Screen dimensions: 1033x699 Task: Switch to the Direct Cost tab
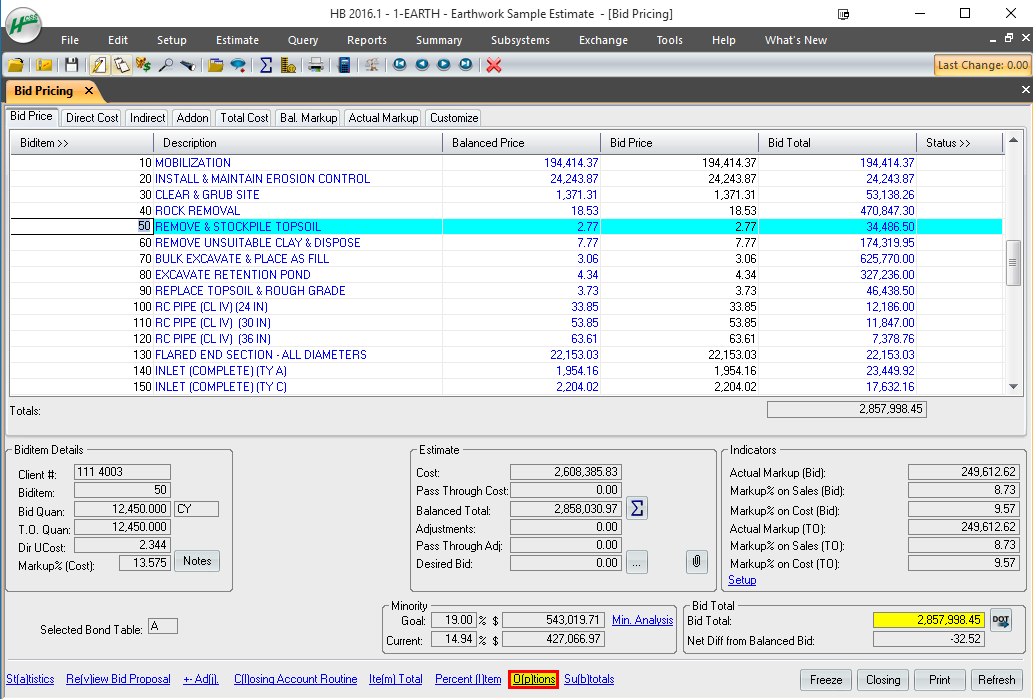pyautogui.click(x=92, y=118)
